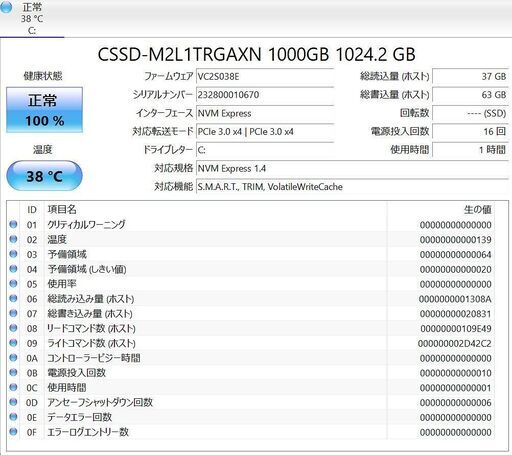
Task: Click the 健康状態 label
Action: tap(43, 76)
